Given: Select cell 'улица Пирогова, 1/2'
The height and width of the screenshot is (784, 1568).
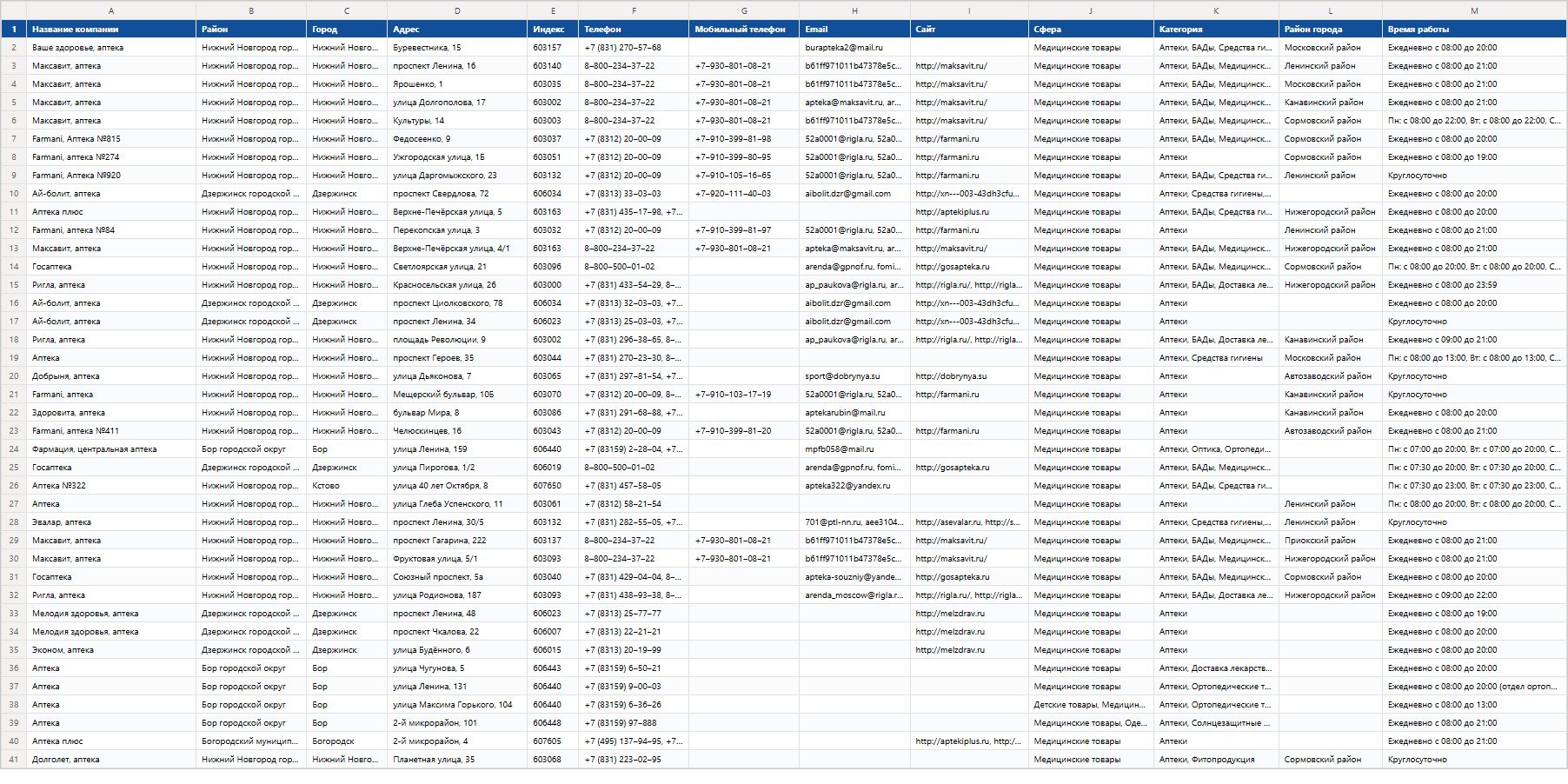Looking at the screenshot, I should tap(457, 468).
